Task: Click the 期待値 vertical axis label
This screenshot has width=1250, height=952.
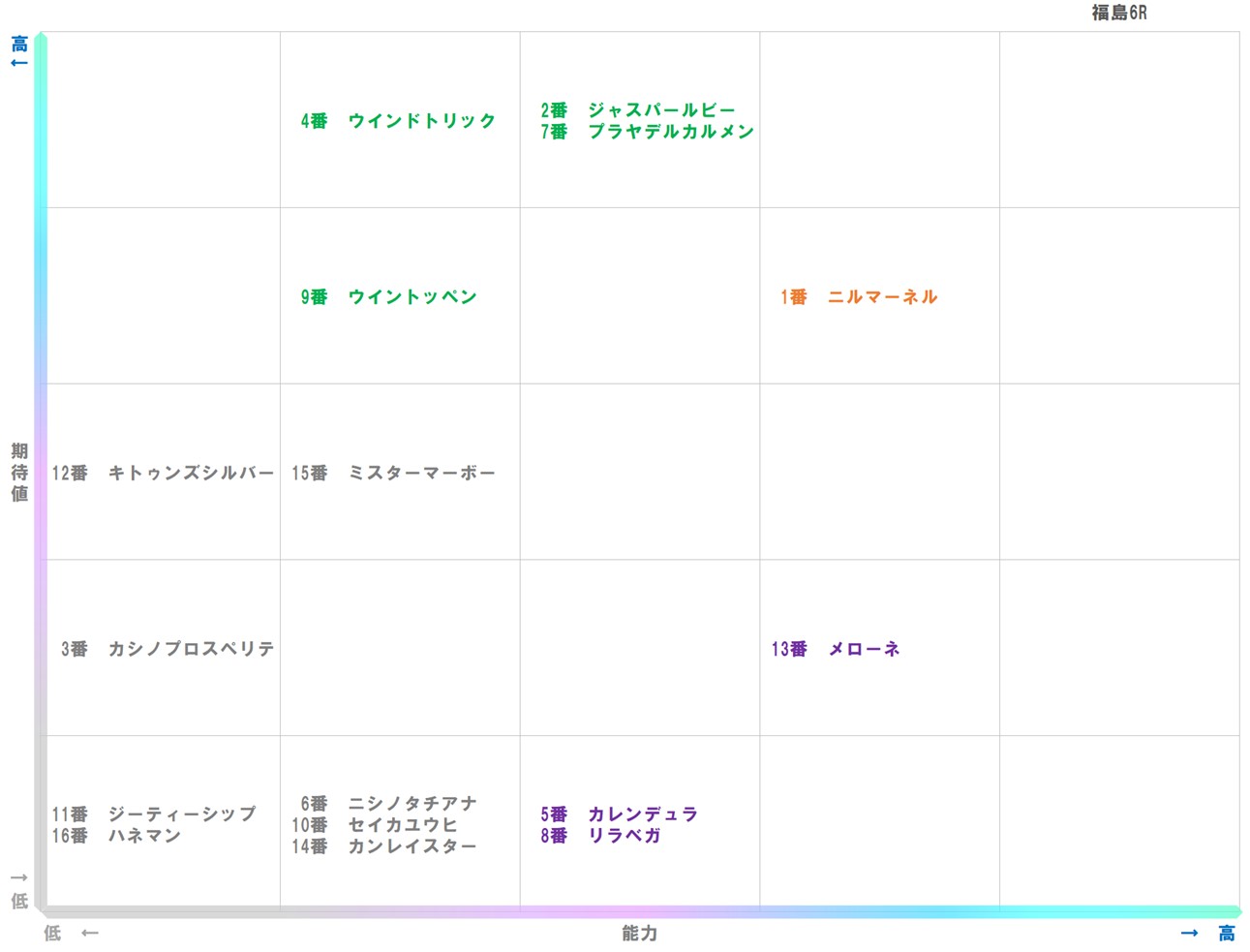Action: point(17,472)
